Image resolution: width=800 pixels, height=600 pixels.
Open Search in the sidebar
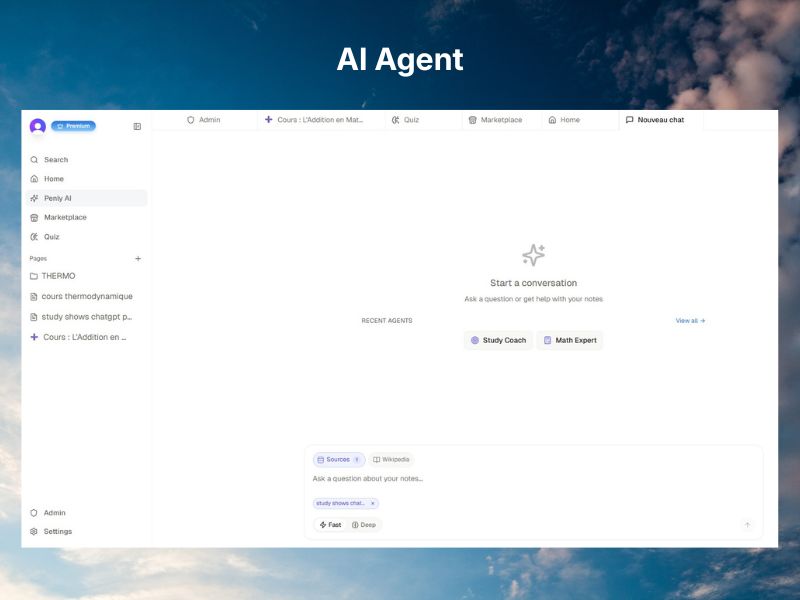[56, 160]
